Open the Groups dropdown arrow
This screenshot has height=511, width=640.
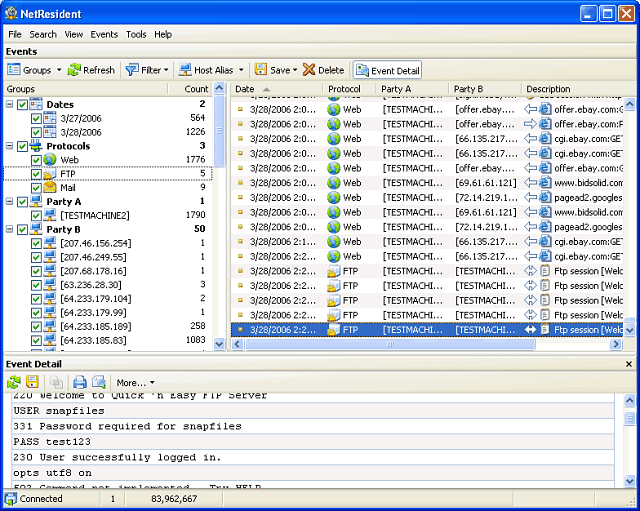coord(59,70)
